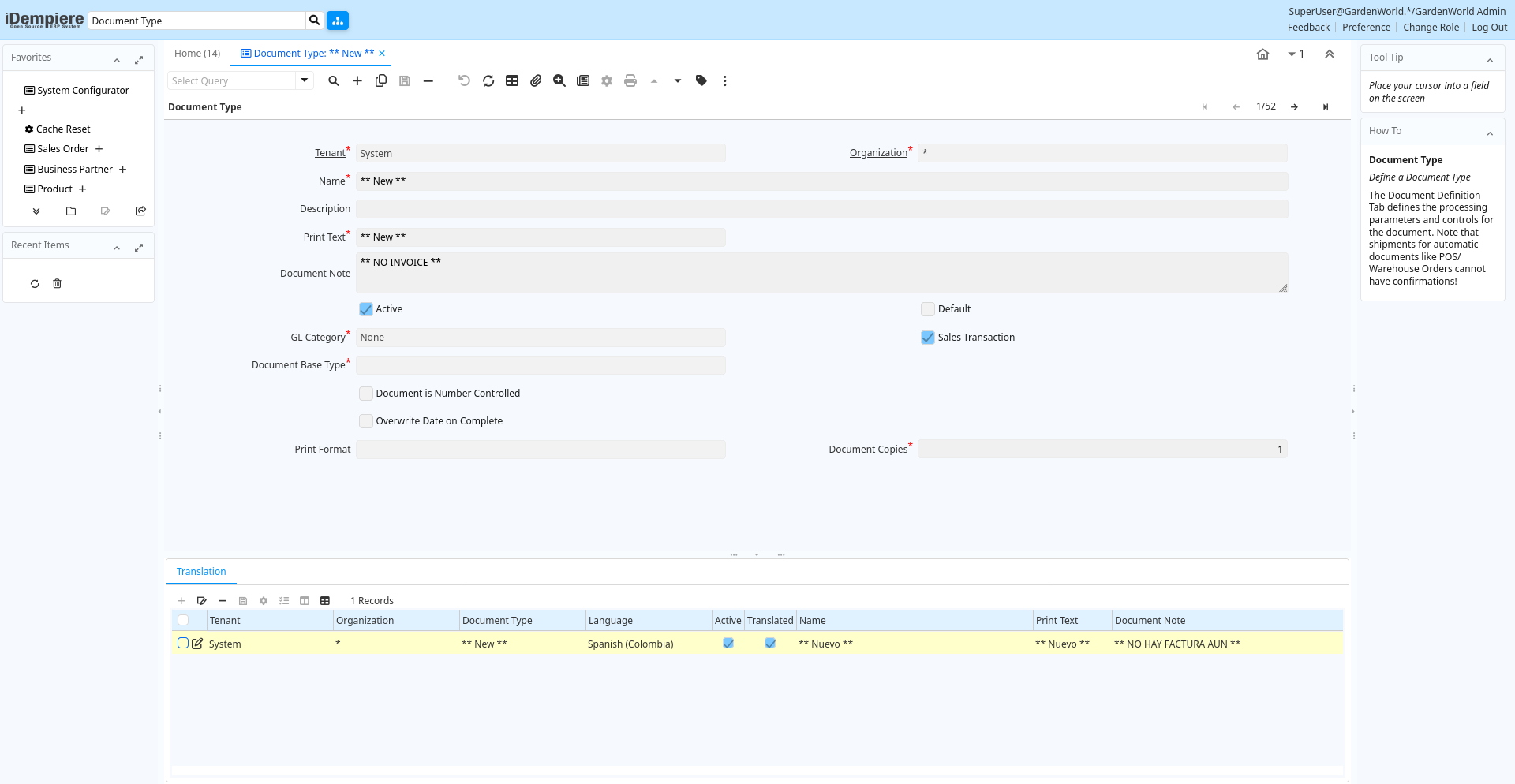Click the Home icon at top right
The width and height of the screenshot is (1515, 784).
tap(1262, 54)
